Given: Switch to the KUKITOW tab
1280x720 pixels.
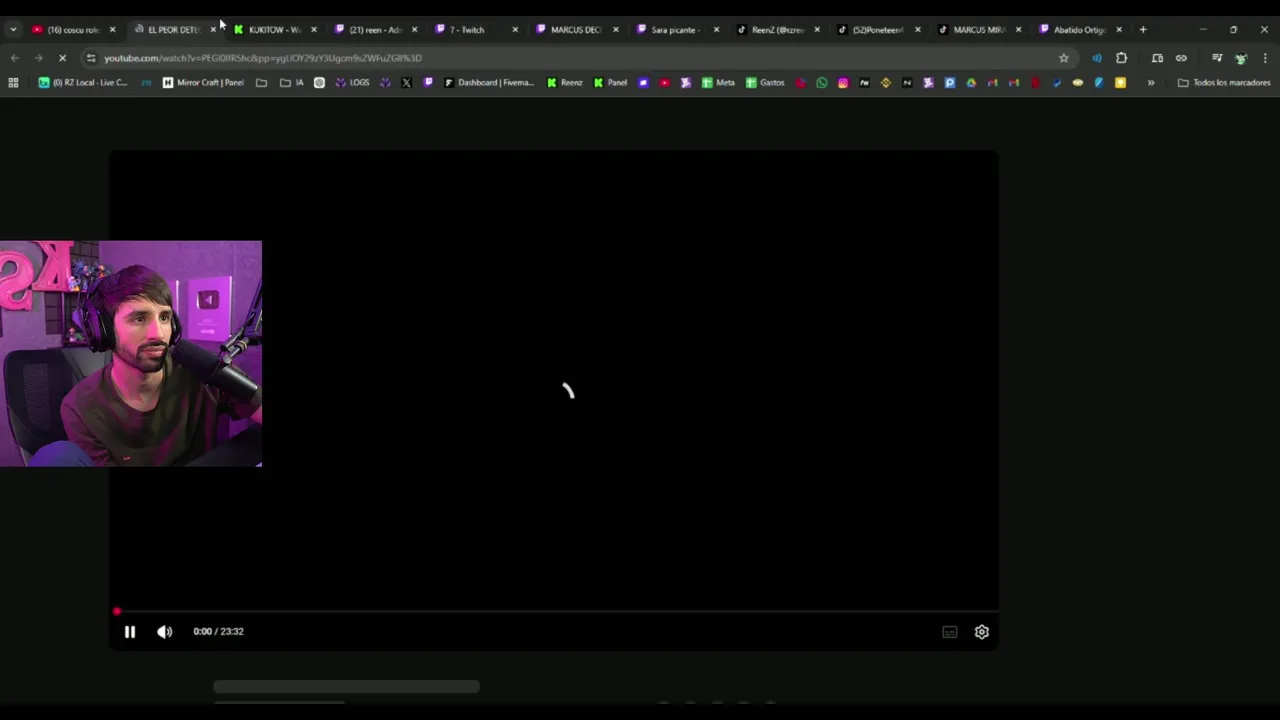Looking at the screenshot, I should click(275, 30).
